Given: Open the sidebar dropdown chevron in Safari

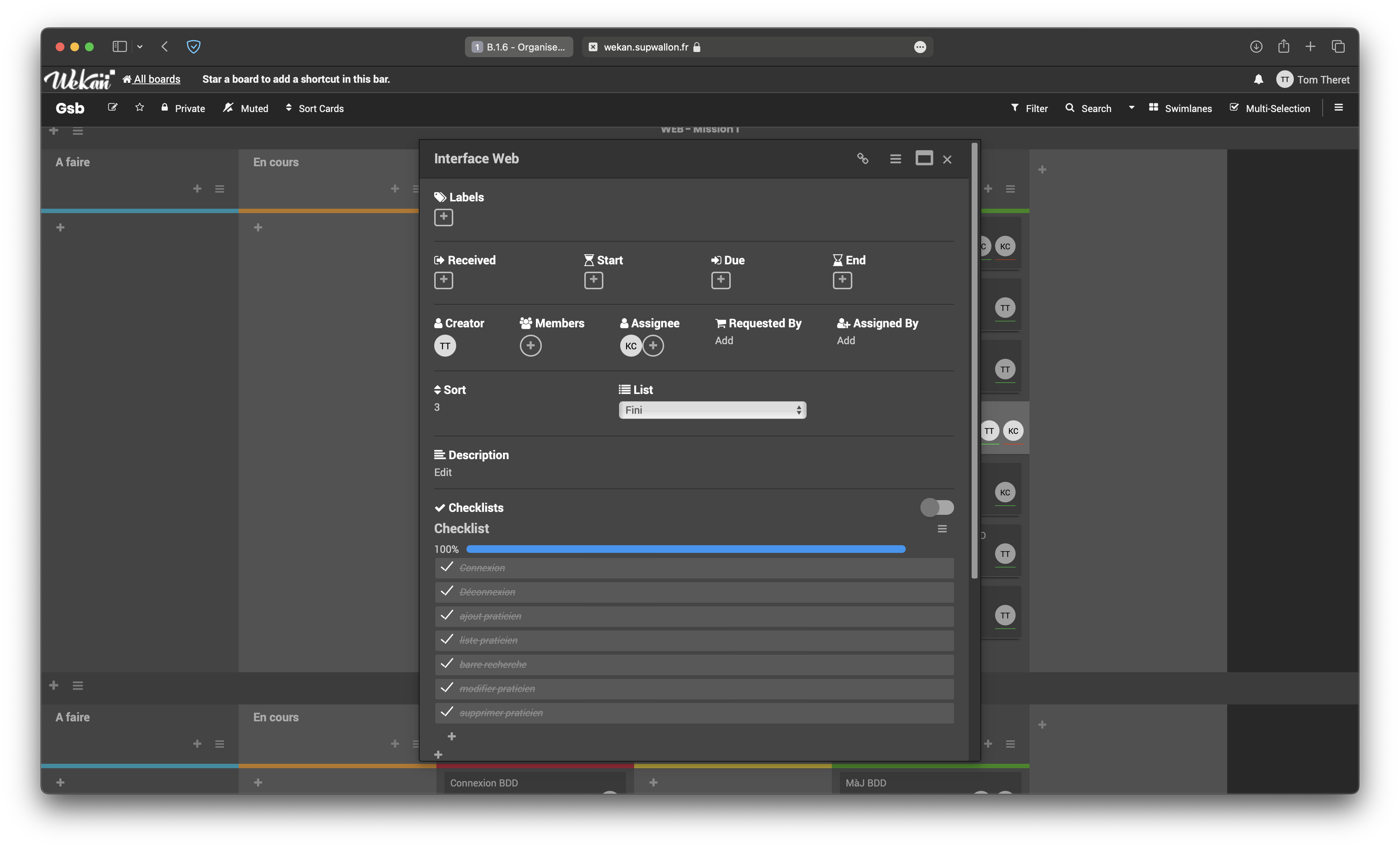Looking at the screenshot, I should click(140, 47).
